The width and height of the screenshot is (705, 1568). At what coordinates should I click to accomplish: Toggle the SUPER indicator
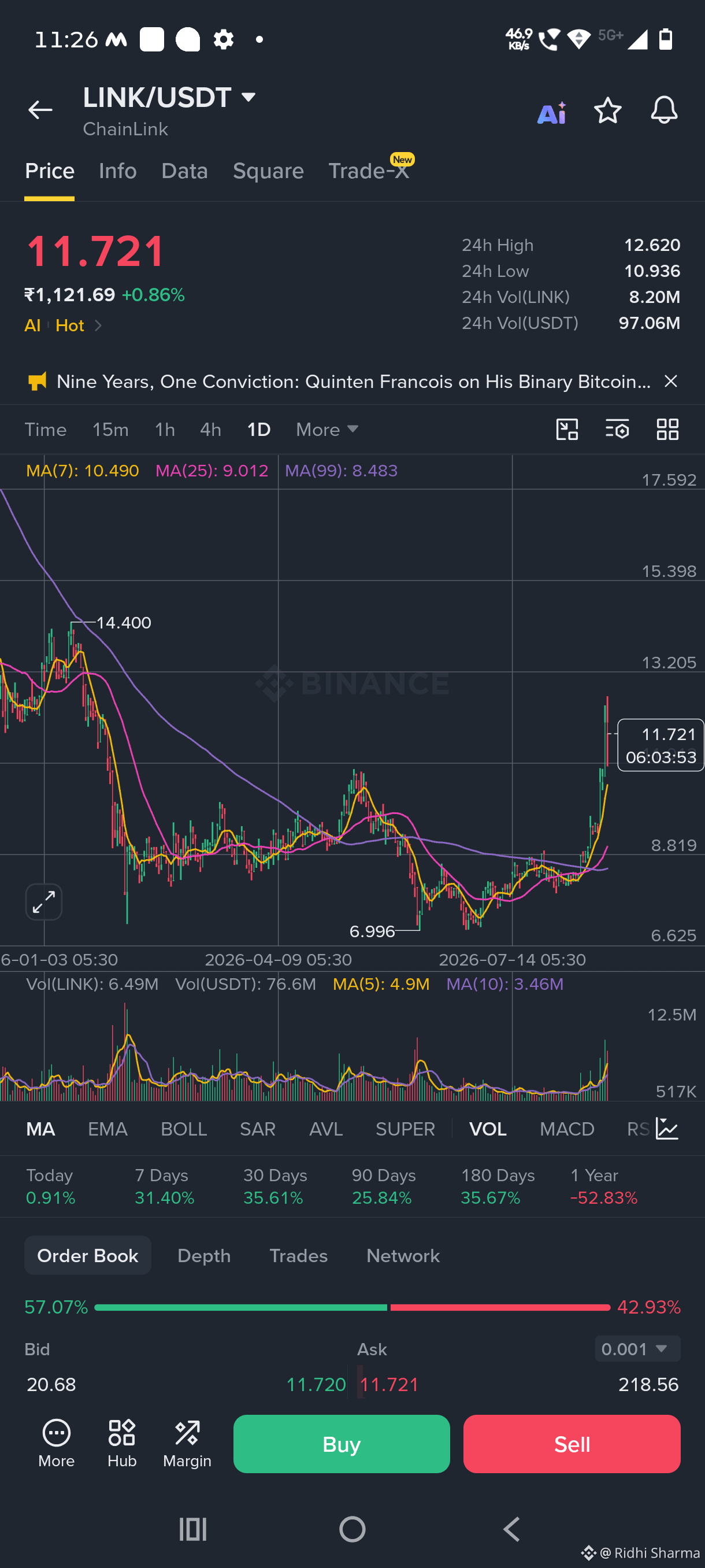pyautogui.click(x=405, y=1129)
